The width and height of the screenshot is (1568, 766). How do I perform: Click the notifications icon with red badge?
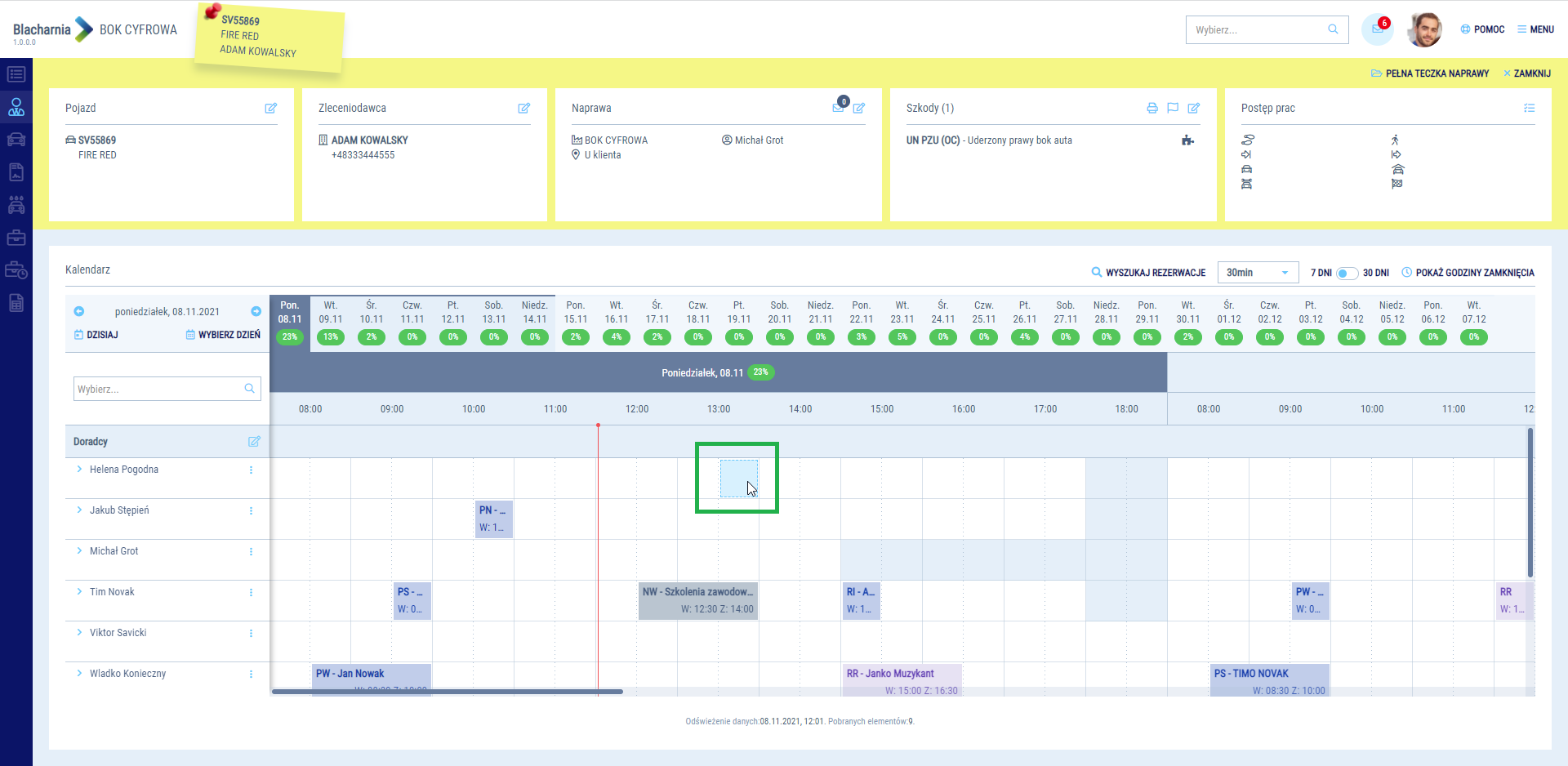point(1377,29)
